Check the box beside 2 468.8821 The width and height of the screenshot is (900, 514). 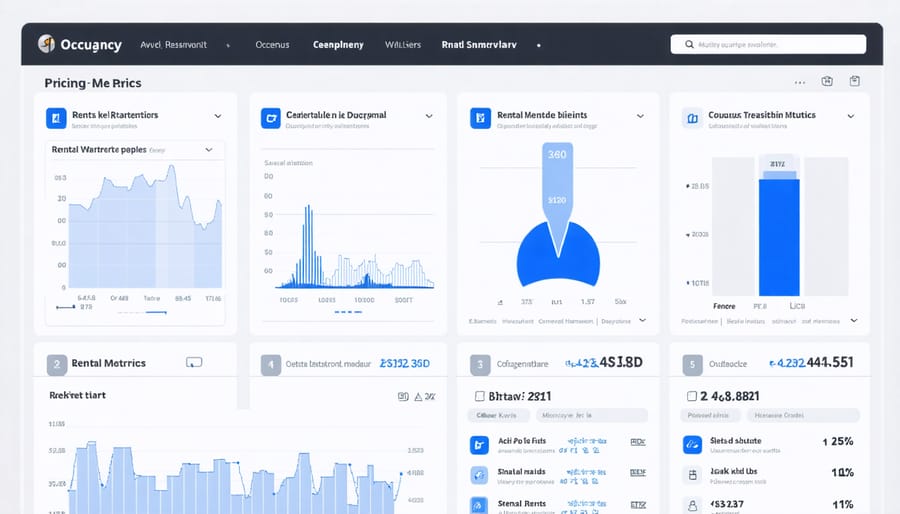coord(691,396)
